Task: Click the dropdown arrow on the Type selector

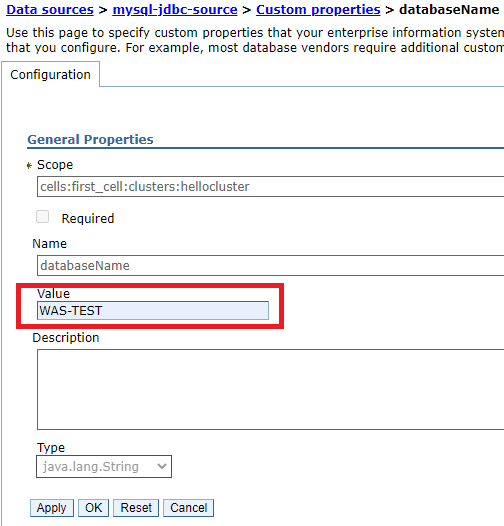Action: coord(162,467)
